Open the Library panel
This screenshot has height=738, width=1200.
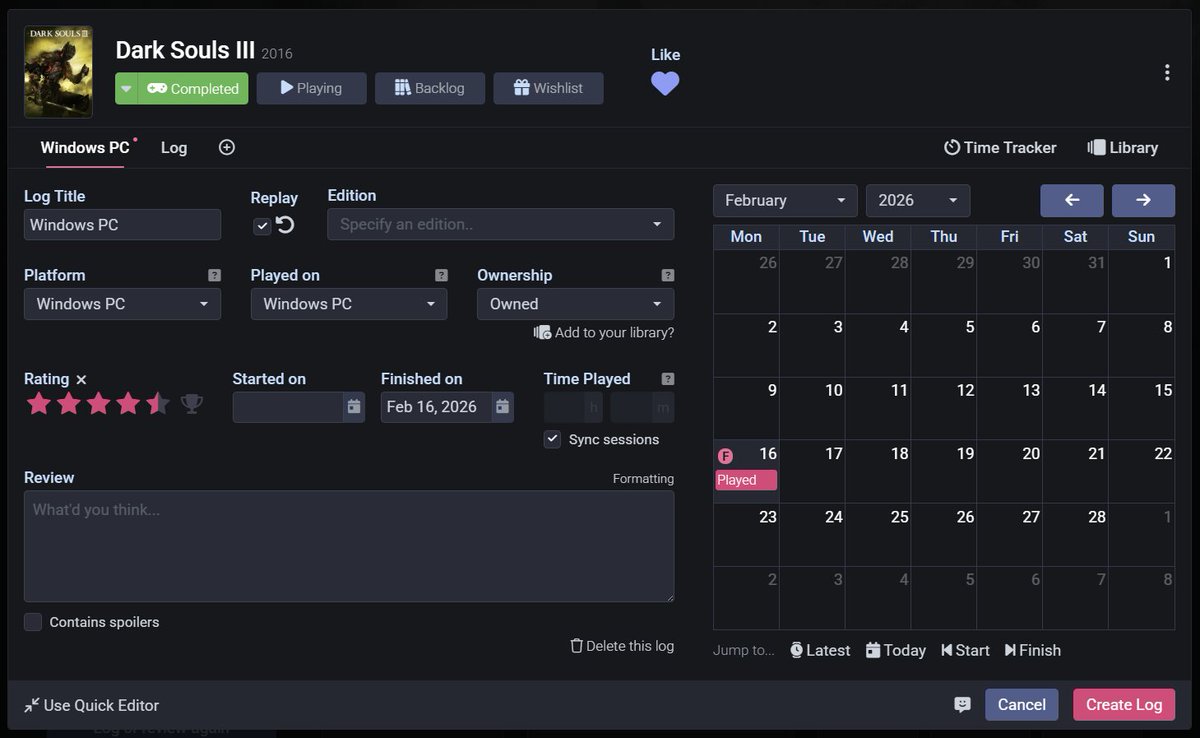point(1123,147)
